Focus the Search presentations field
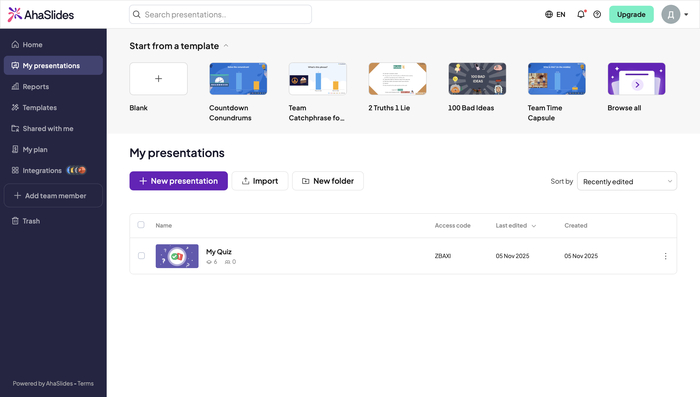 pos(221,14)
